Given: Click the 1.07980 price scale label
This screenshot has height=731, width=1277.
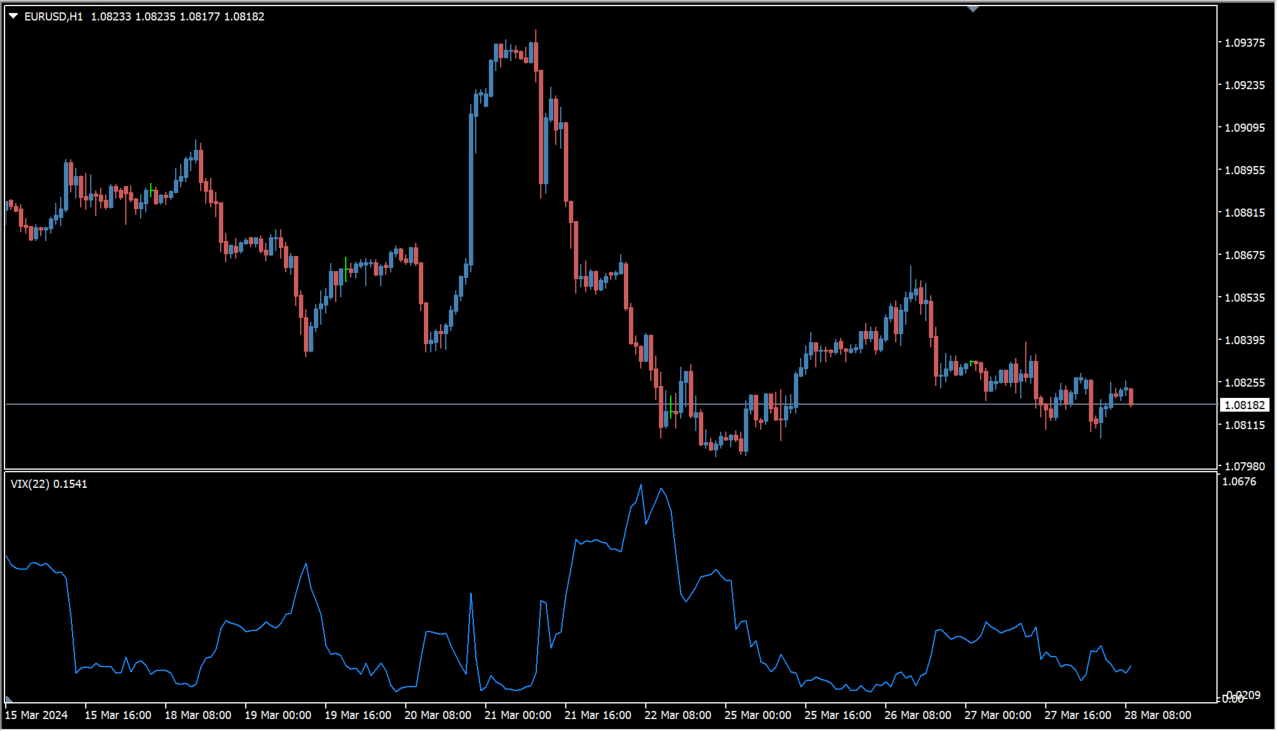Looking at the screenshot, I should click(1245, 467).
